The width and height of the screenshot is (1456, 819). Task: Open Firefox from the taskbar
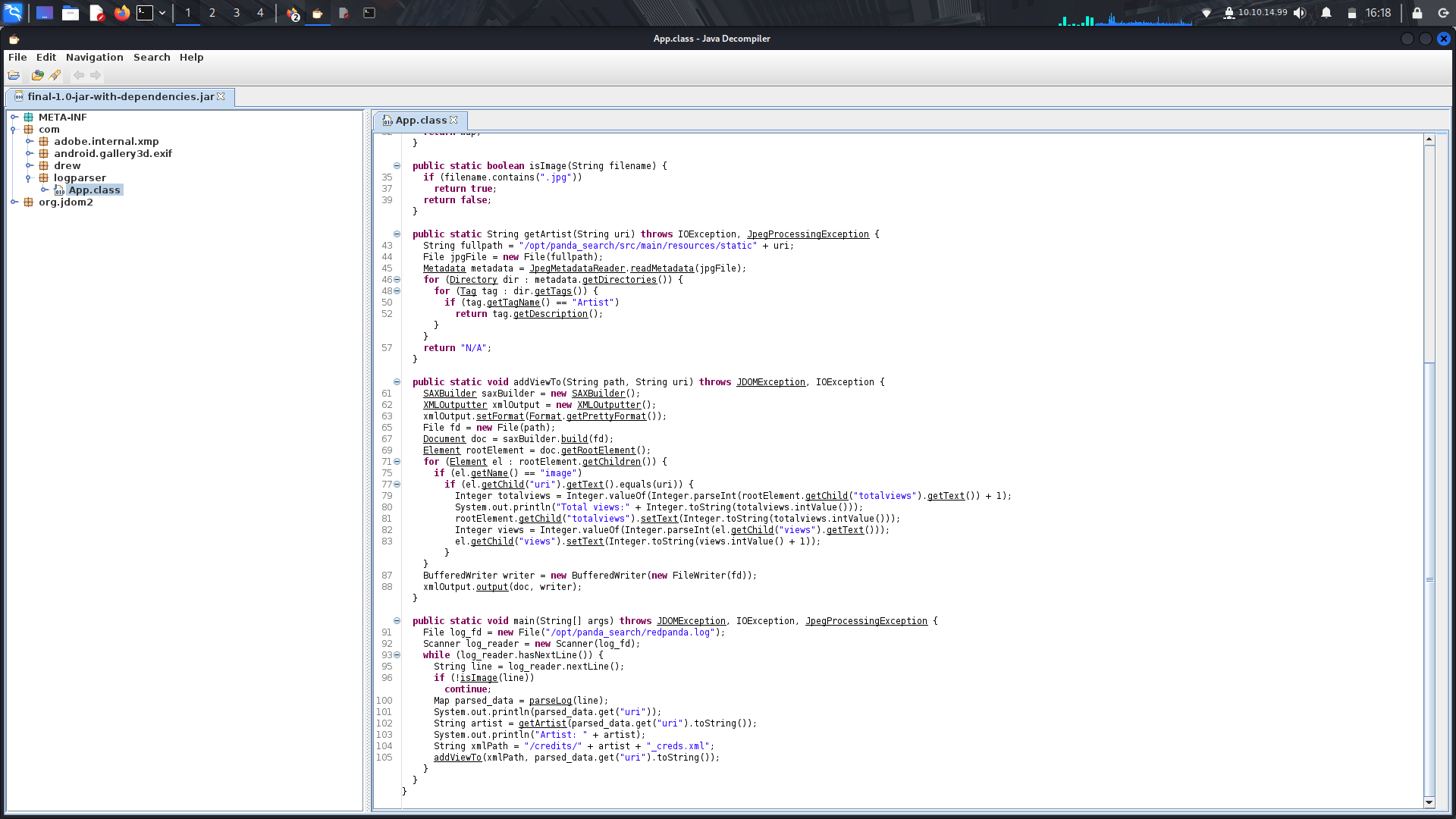pos(121,12)
